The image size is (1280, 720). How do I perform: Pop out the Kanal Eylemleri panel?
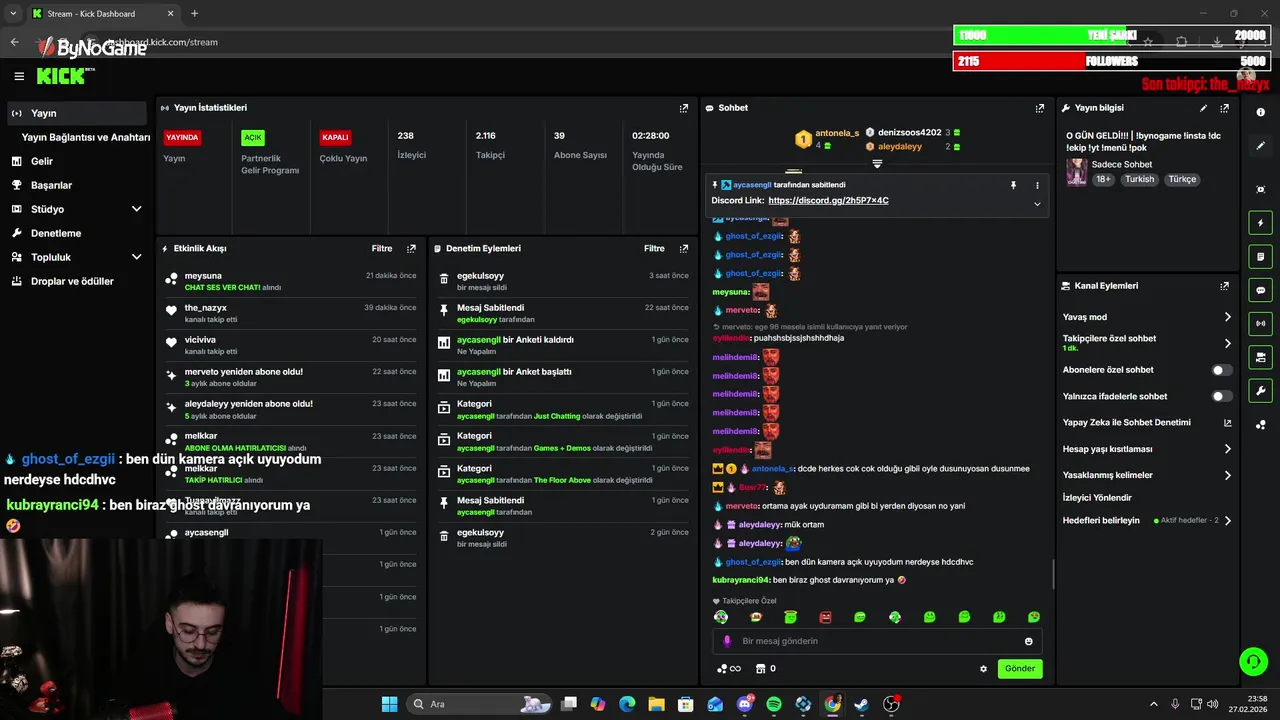coord(1224,286)
